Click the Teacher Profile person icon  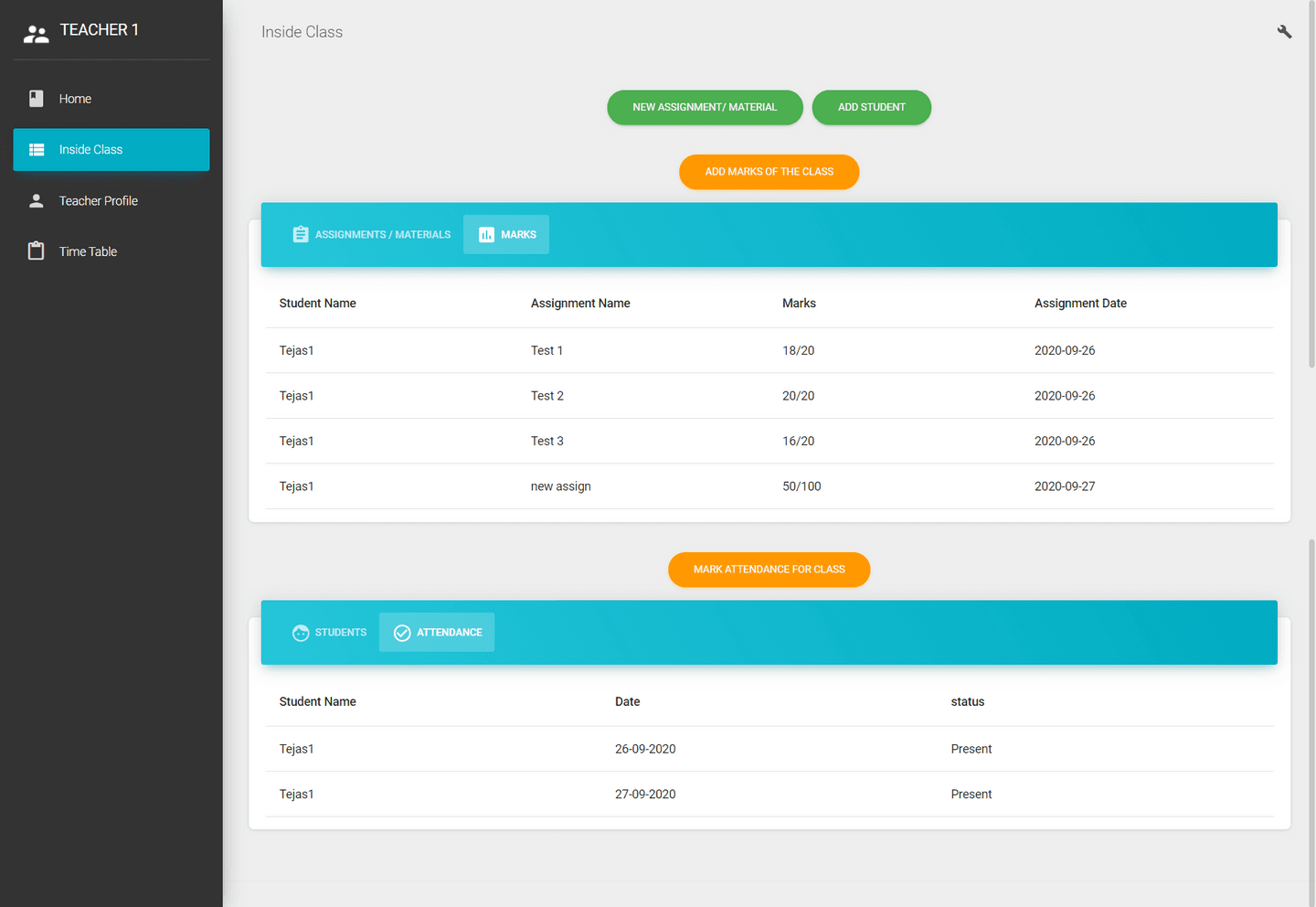[x=37, y=201]
